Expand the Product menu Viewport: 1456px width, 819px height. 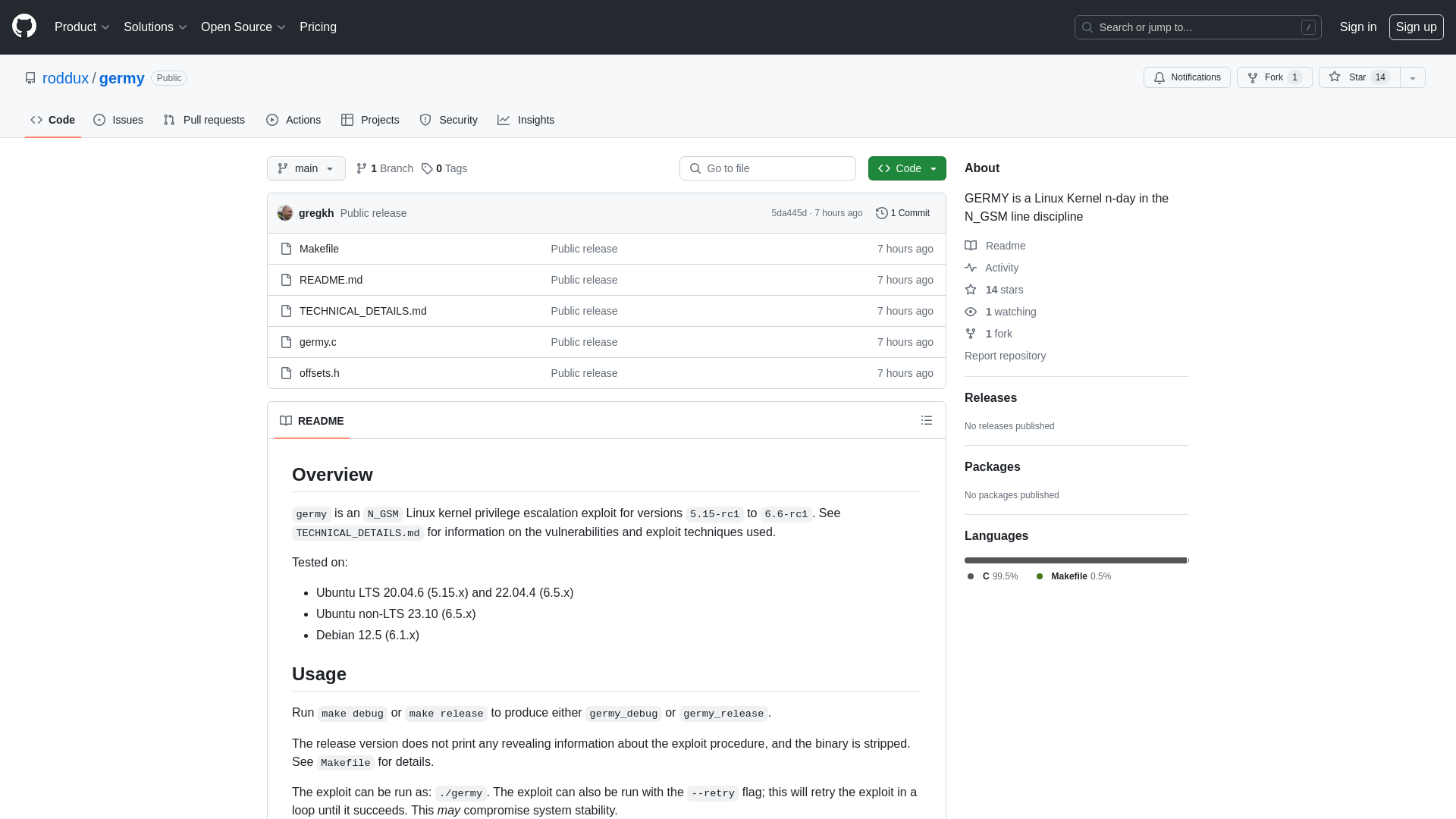pyautogui.click(x=82, y=27)
